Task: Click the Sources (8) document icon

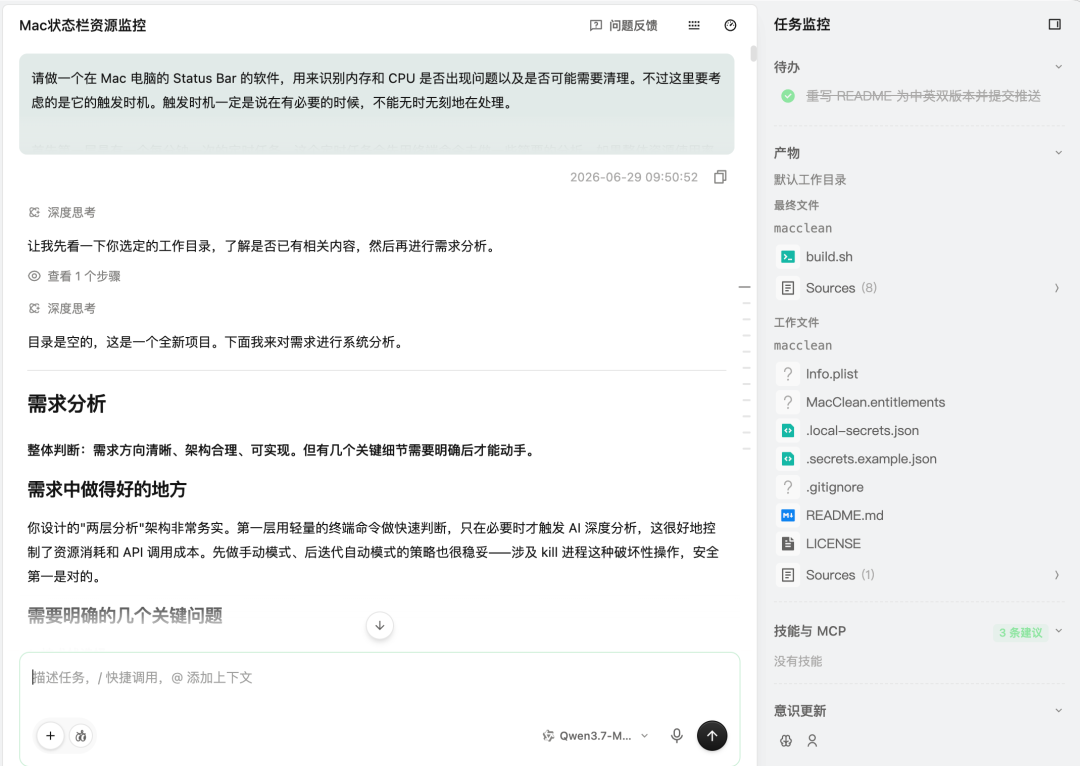Action: tap(788, 288)
